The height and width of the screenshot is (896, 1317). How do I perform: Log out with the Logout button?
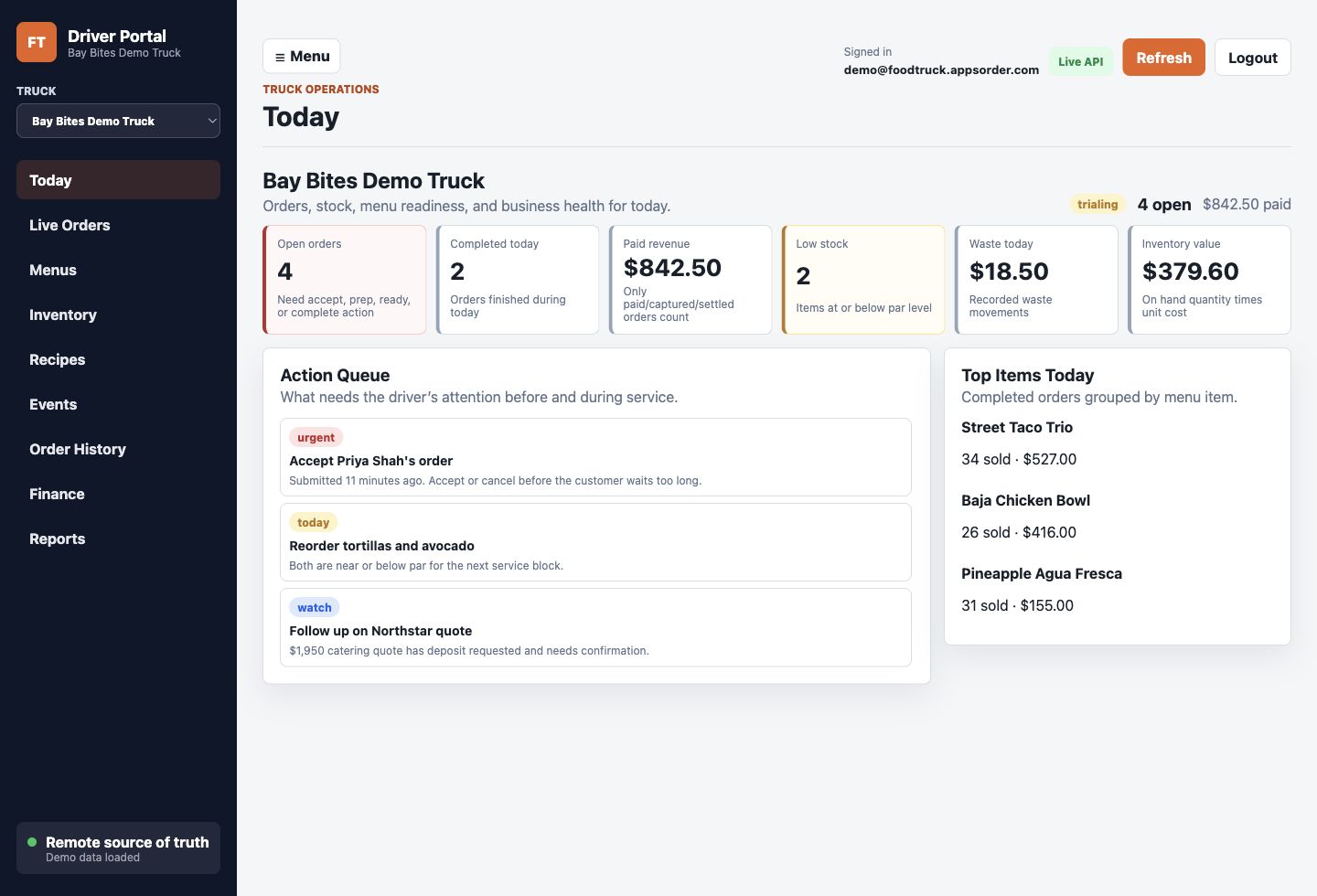(x=1252, y=58)
